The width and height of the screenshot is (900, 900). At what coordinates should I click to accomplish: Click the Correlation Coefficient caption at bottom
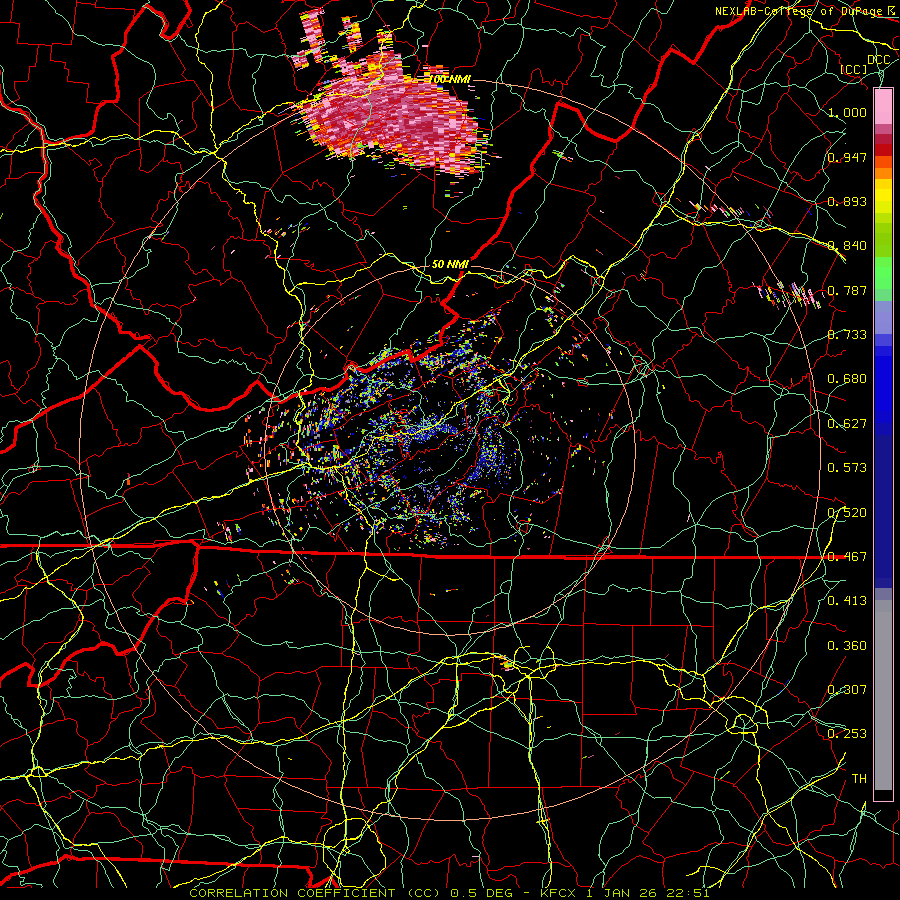449,893
